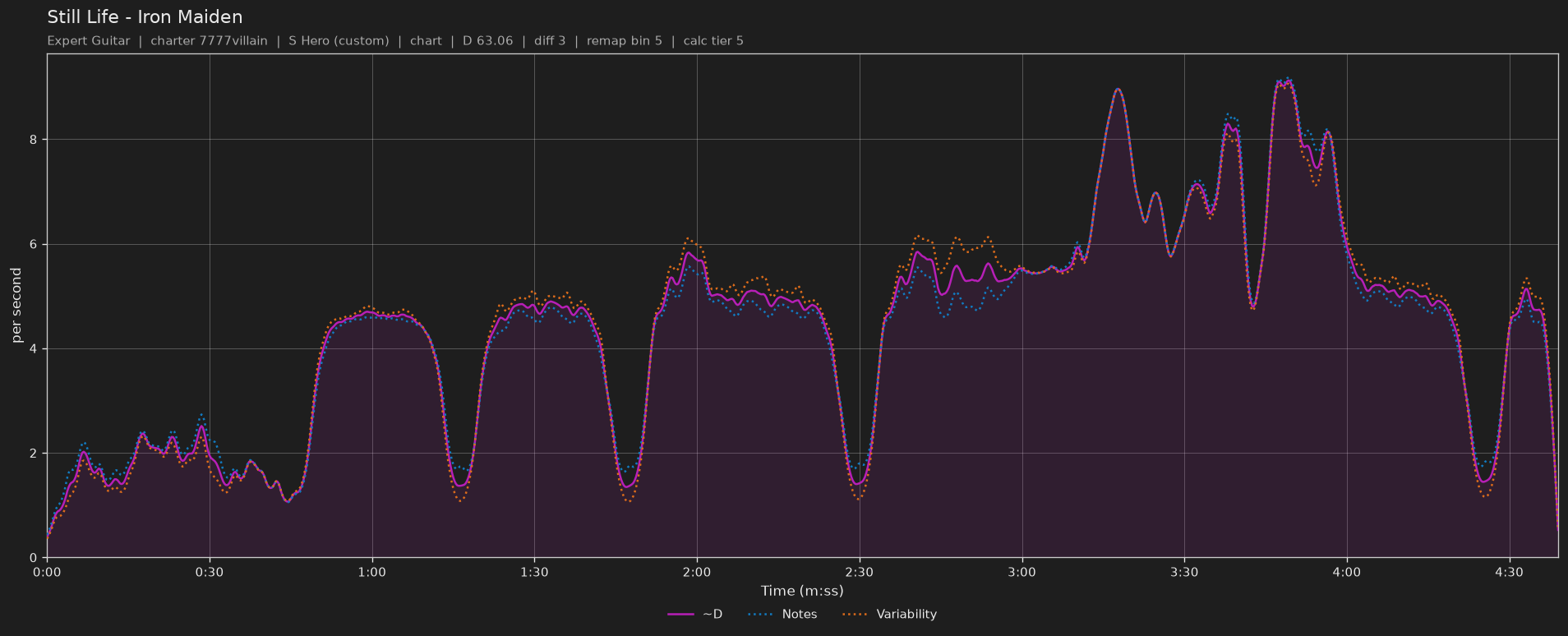
Task: Click the "Notes" legend label
Action: pos(800,615)
